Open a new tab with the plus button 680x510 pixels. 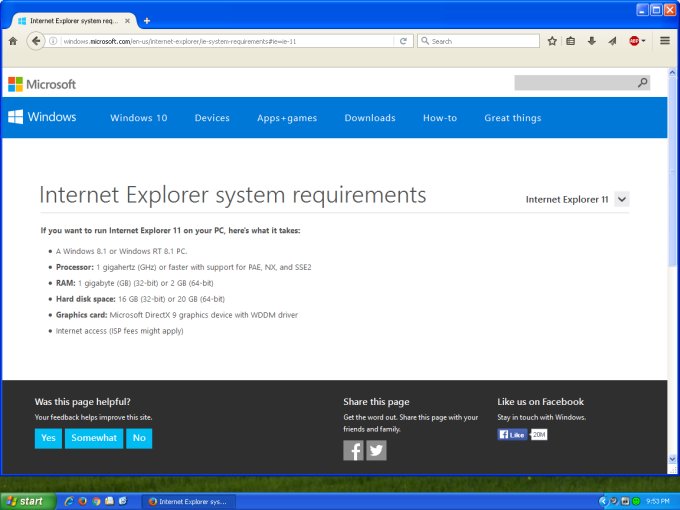coord(147,20)
